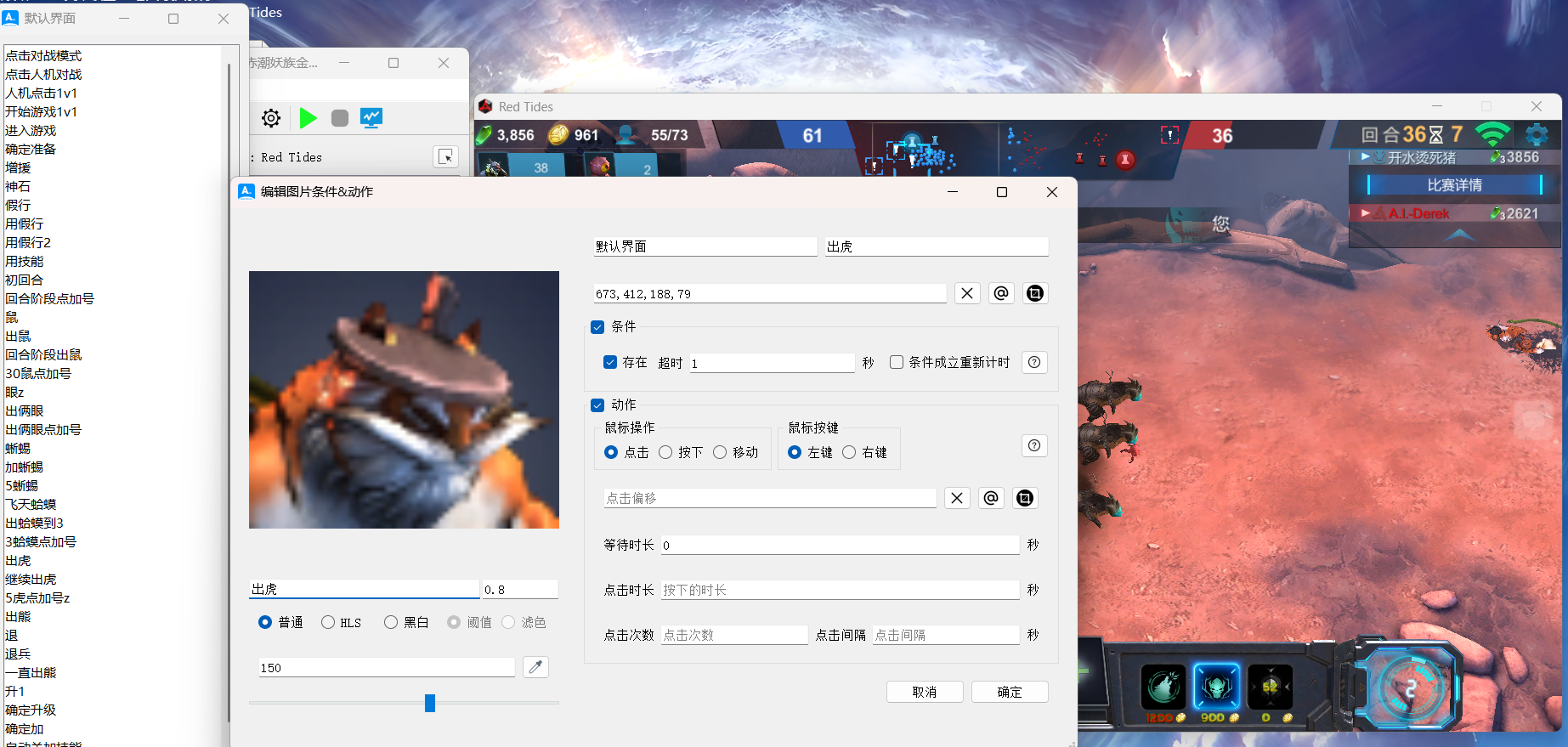Click the @ icon beside the click offset
The image size is (1568, 747).
(991, 498)
